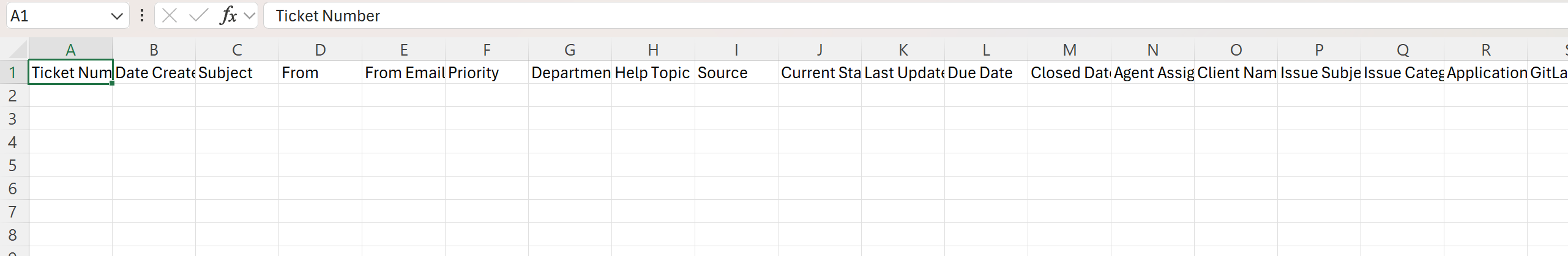Expand the Name Box dropdown arrow
The width and height of the screenshot is (1568, 256).
pos(117,16)
